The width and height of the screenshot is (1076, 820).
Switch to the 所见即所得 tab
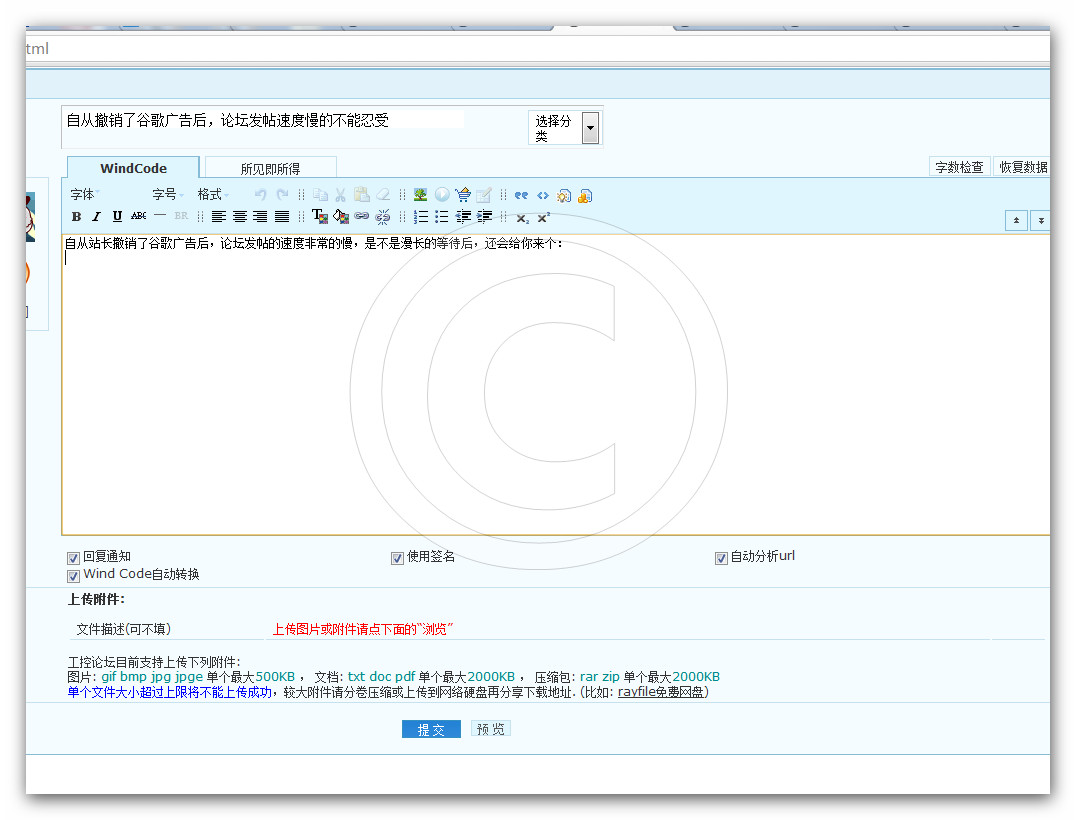pyautogui.click(x=270, y=168)
